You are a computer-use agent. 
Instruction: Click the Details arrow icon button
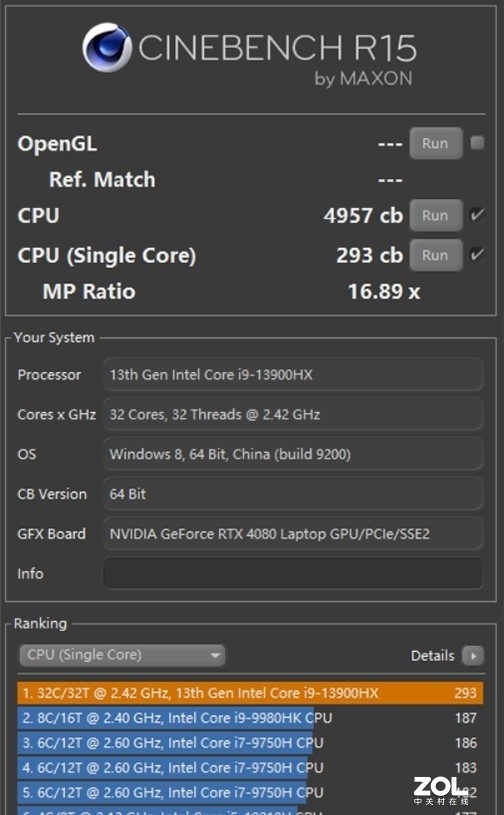click(473, 655)
